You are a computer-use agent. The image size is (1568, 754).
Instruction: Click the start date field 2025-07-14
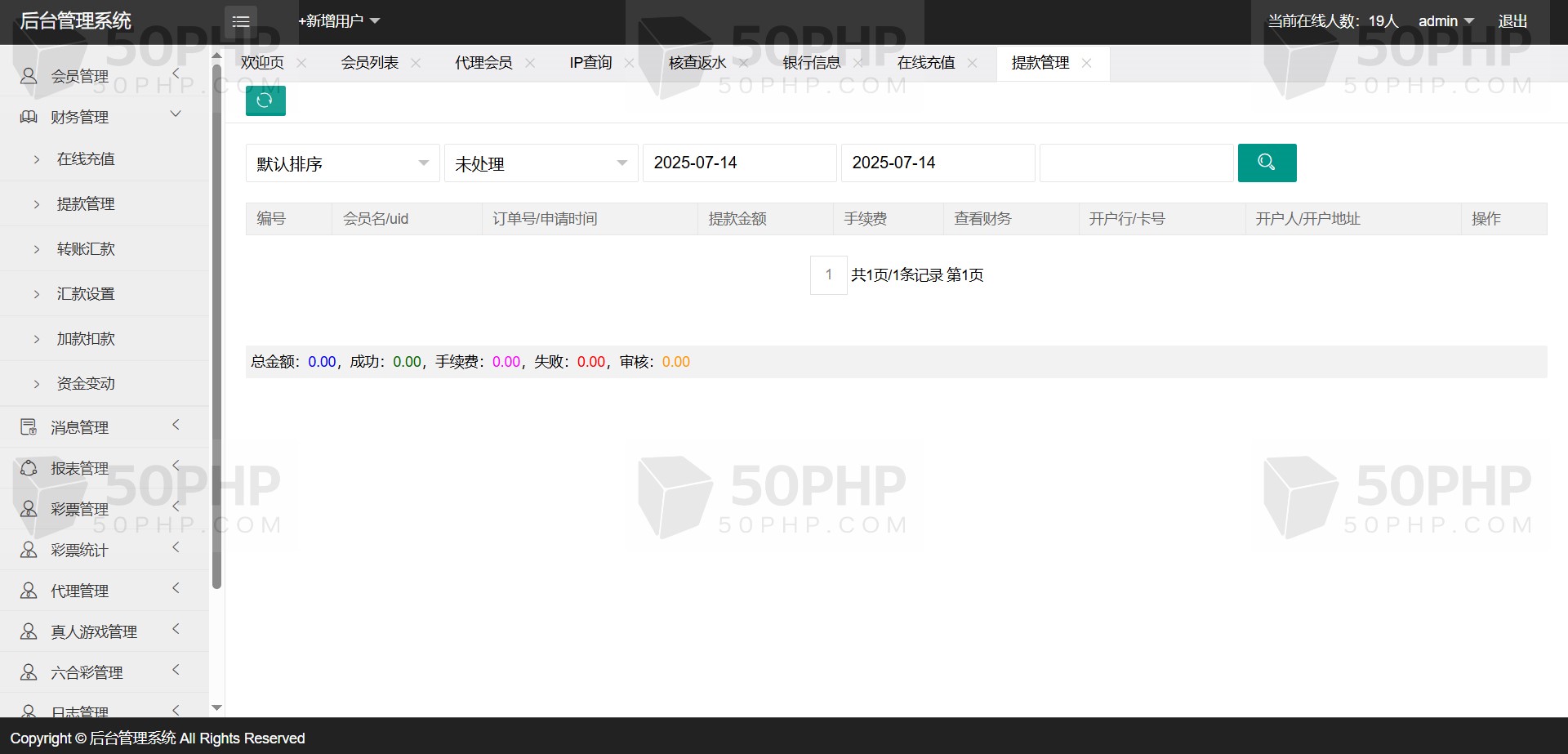pos(739,163)
